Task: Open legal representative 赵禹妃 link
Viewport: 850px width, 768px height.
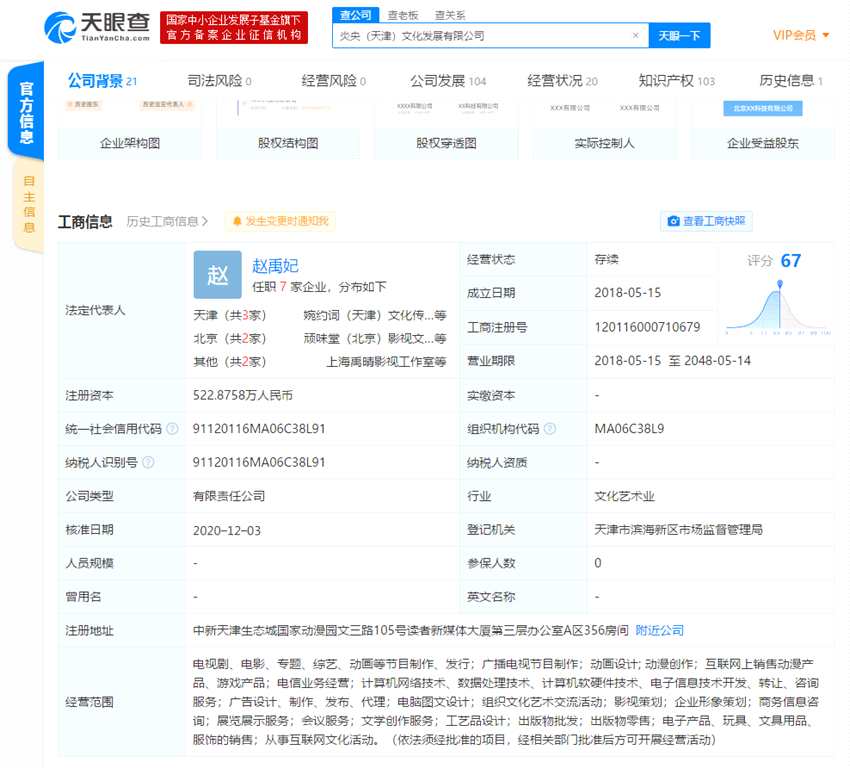Action: pos(275,265)
